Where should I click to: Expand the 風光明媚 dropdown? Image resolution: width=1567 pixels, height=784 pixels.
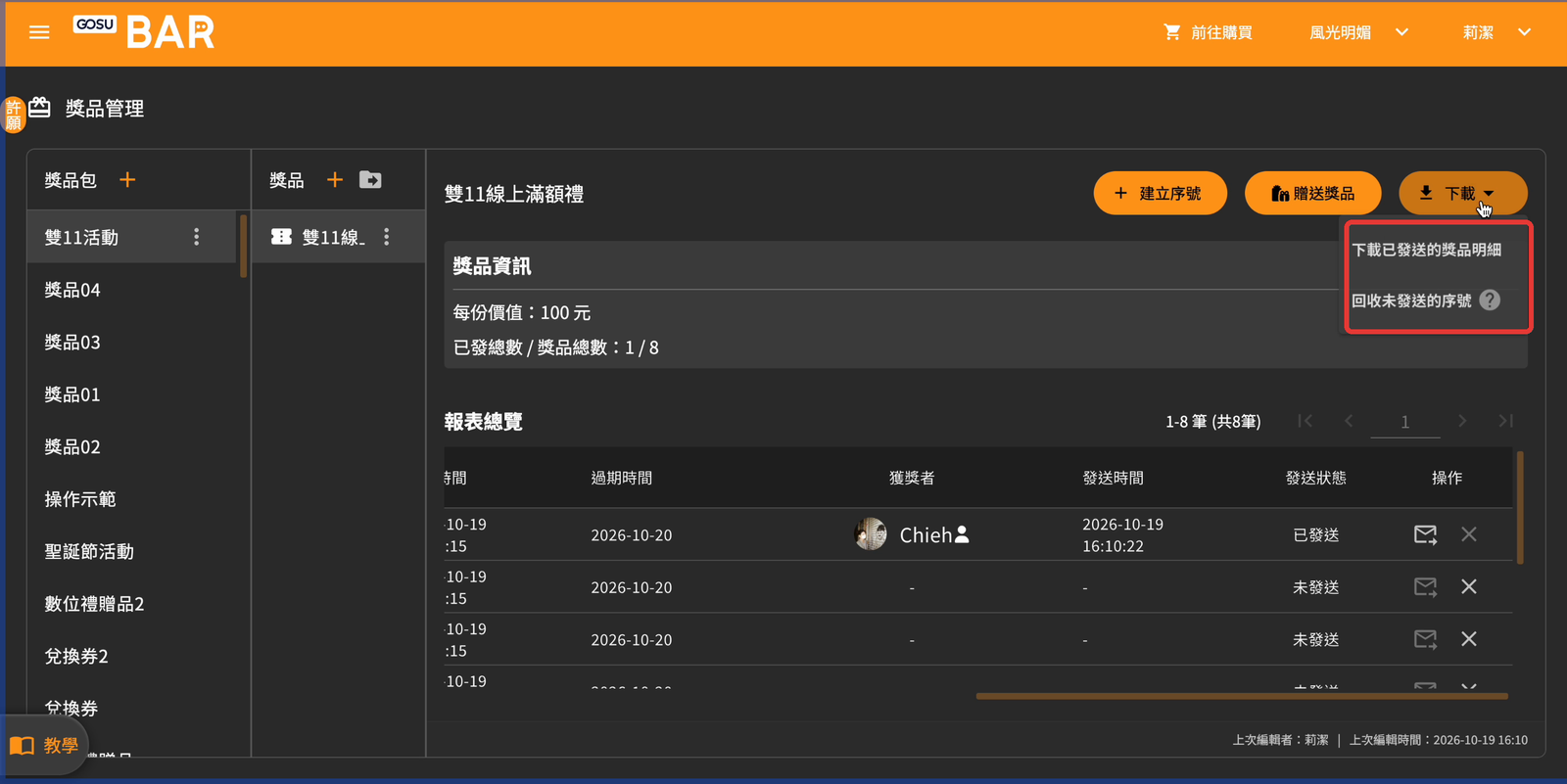[1359, 32]
